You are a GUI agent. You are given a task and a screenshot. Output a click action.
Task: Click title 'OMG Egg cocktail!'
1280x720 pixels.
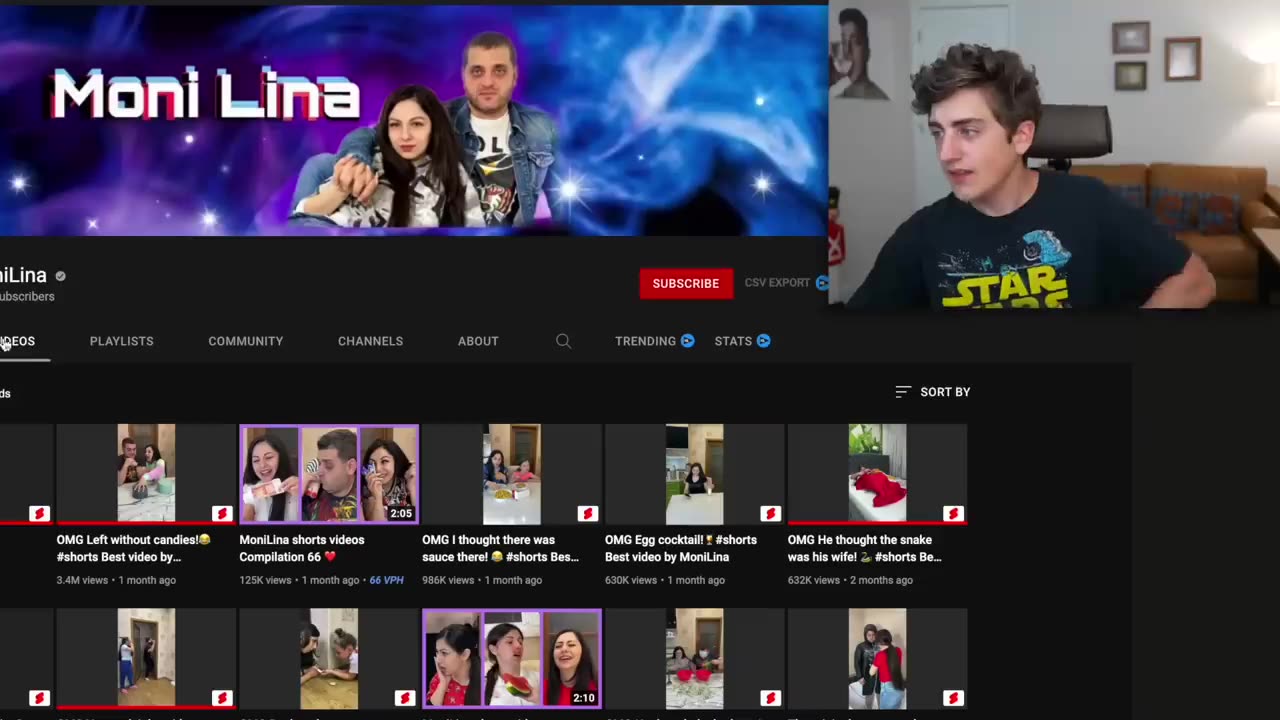pos(681,548)
